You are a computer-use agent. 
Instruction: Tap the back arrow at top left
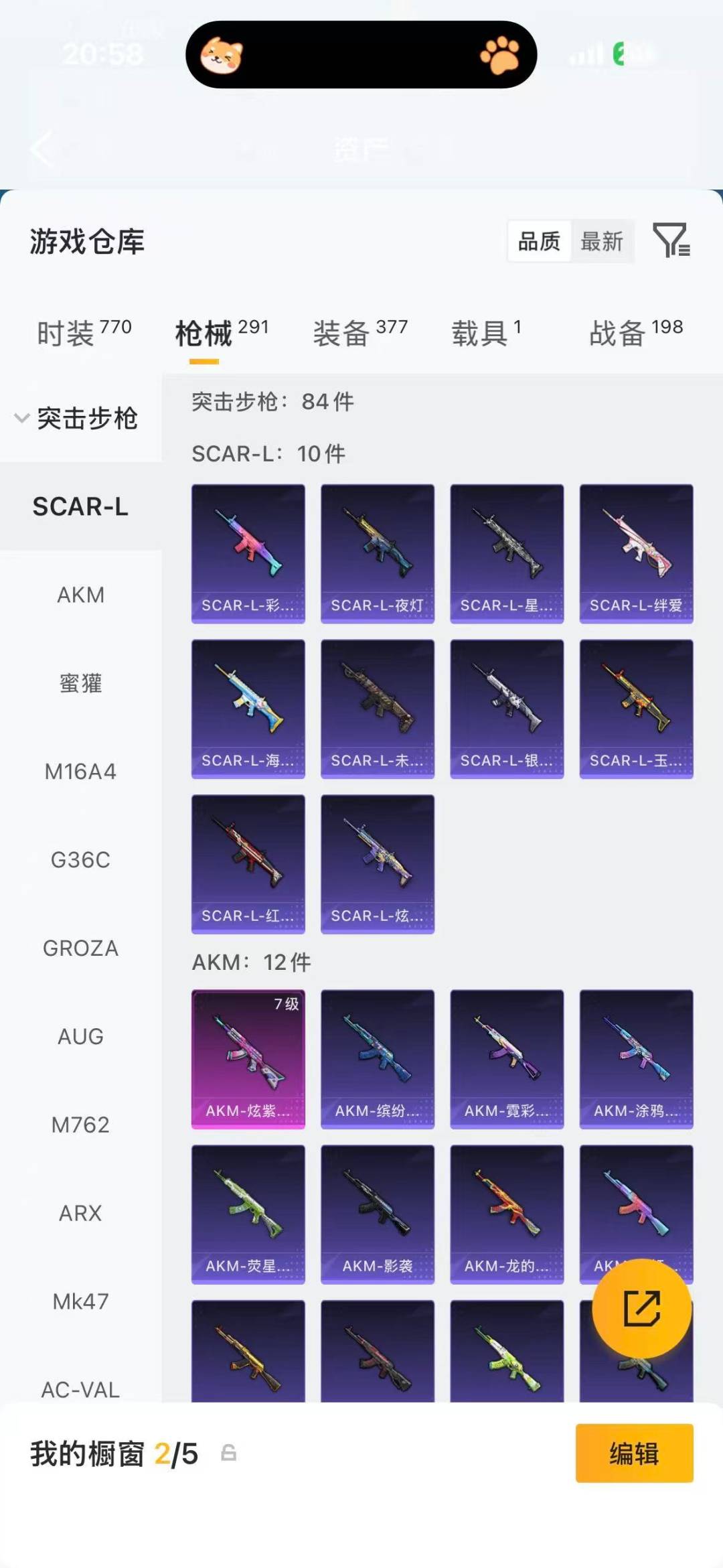(42, 149)
